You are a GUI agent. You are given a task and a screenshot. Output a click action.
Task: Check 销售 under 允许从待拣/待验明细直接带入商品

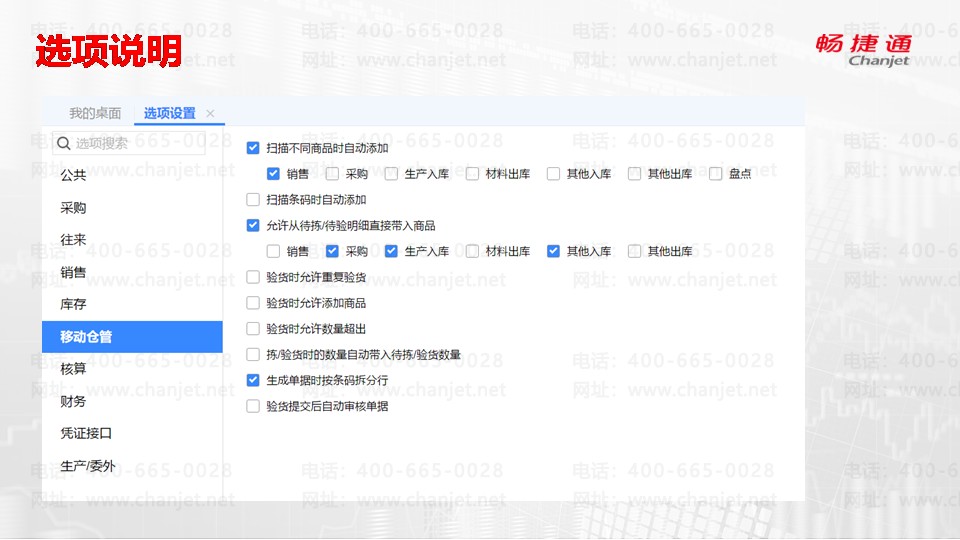coord(273,251)
